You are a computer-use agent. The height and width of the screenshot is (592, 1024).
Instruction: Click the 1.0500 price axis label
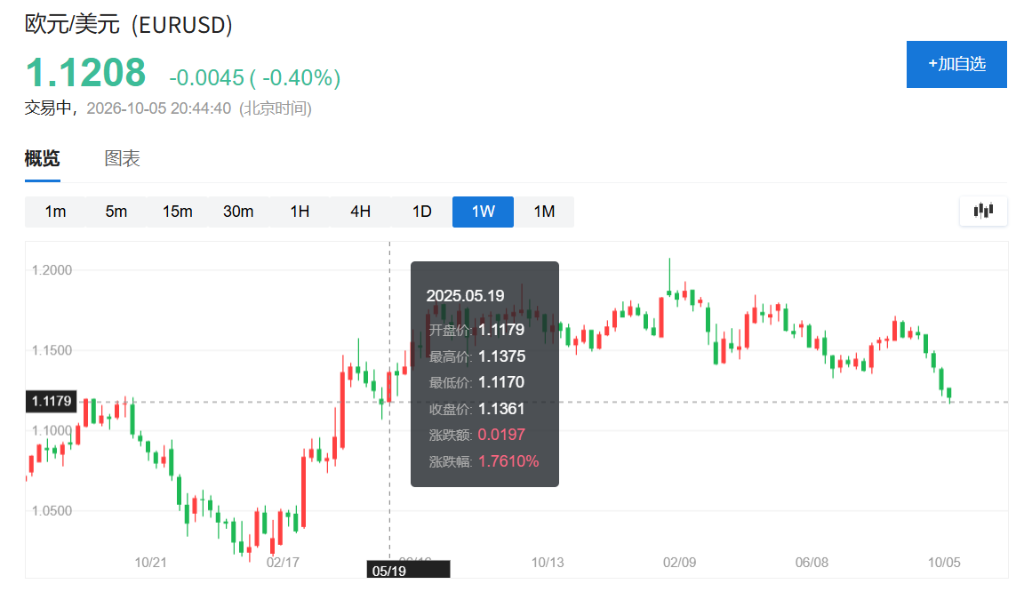click(52, 511)
